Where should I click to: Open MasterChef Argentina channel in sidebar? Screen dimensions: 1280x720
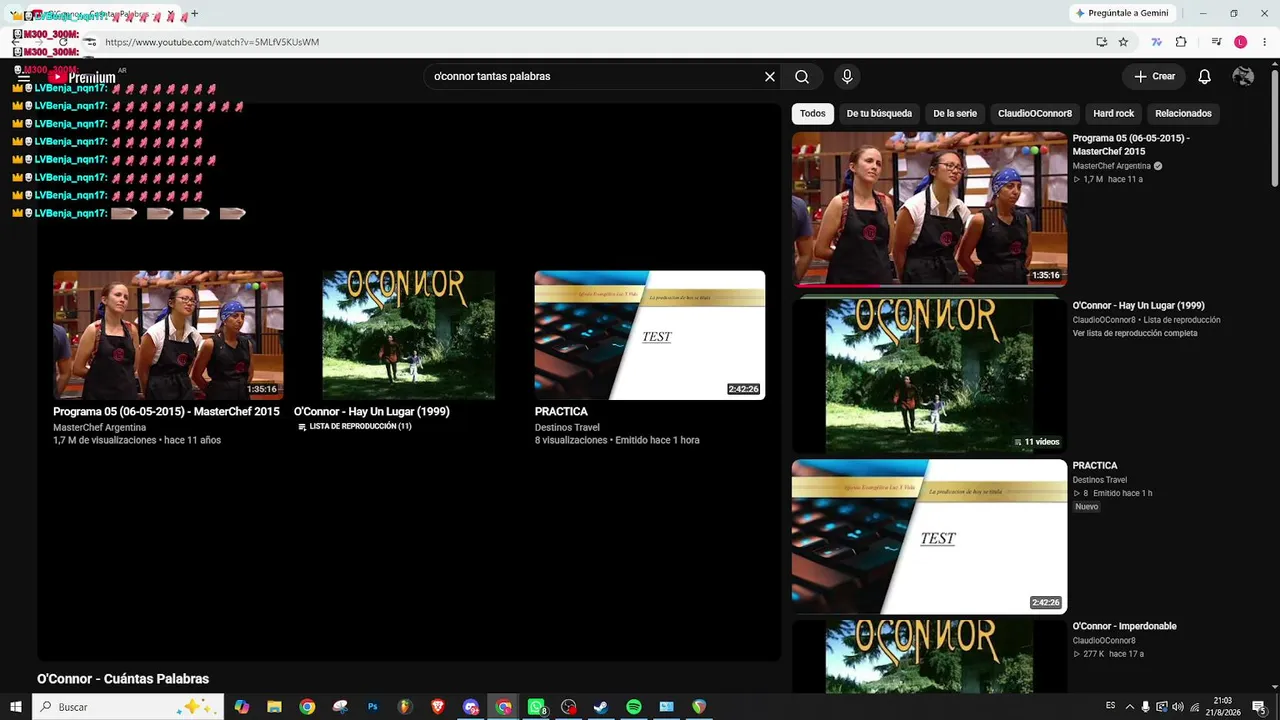[1112, 166]
